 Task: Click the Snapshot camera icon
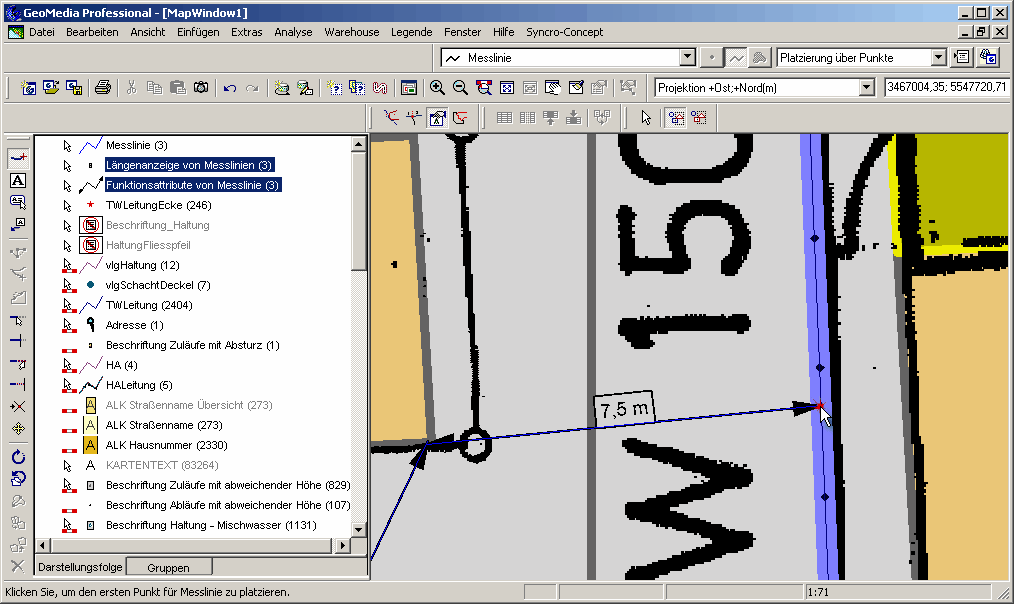201,88
